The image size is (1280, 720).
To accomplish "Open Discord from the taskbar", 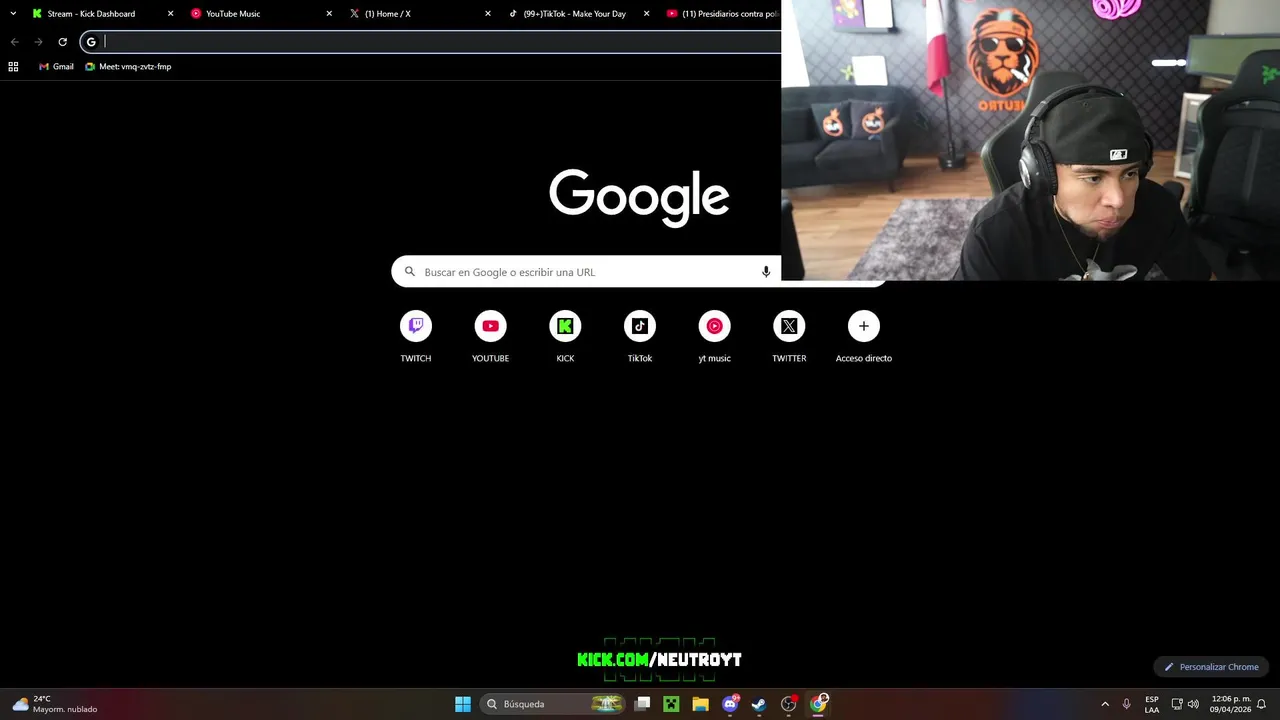I will pos(730,704).
